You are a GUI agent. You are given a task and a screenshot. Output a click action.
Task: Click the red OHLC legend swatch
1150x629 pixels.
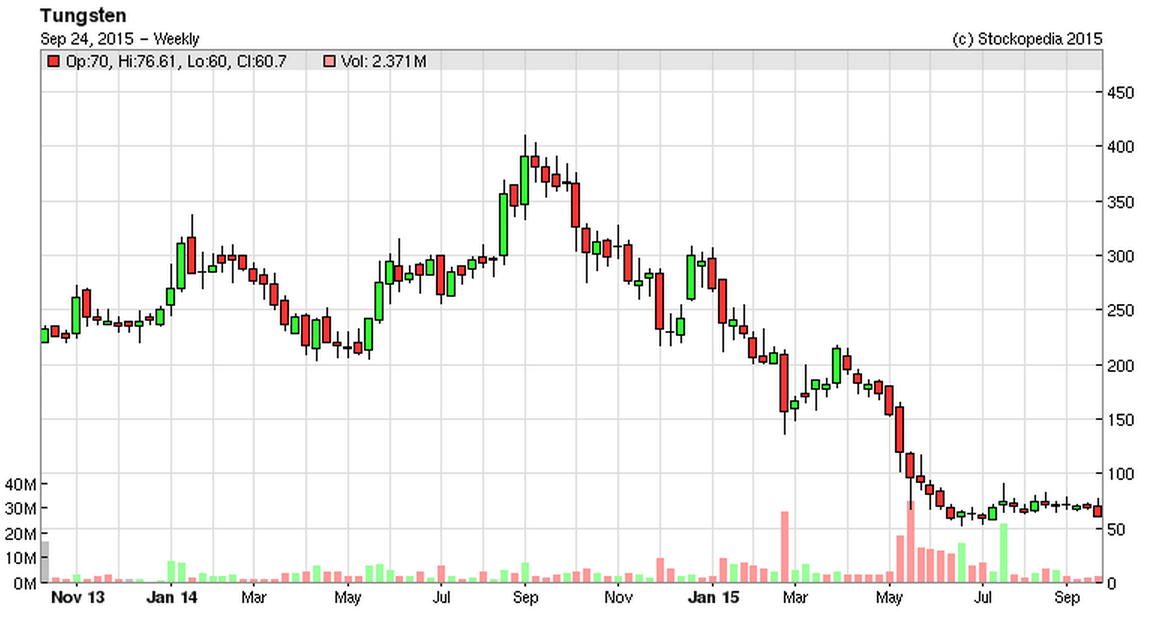53,62
